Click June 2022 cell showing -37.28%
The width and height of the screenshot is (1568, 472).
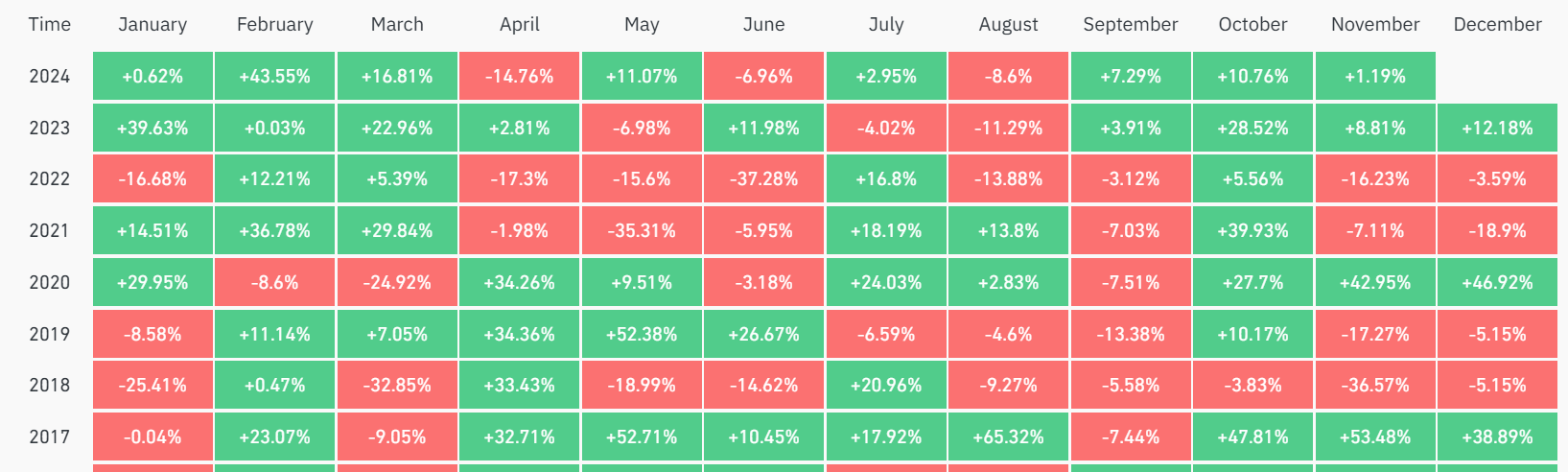click(763, 179)
